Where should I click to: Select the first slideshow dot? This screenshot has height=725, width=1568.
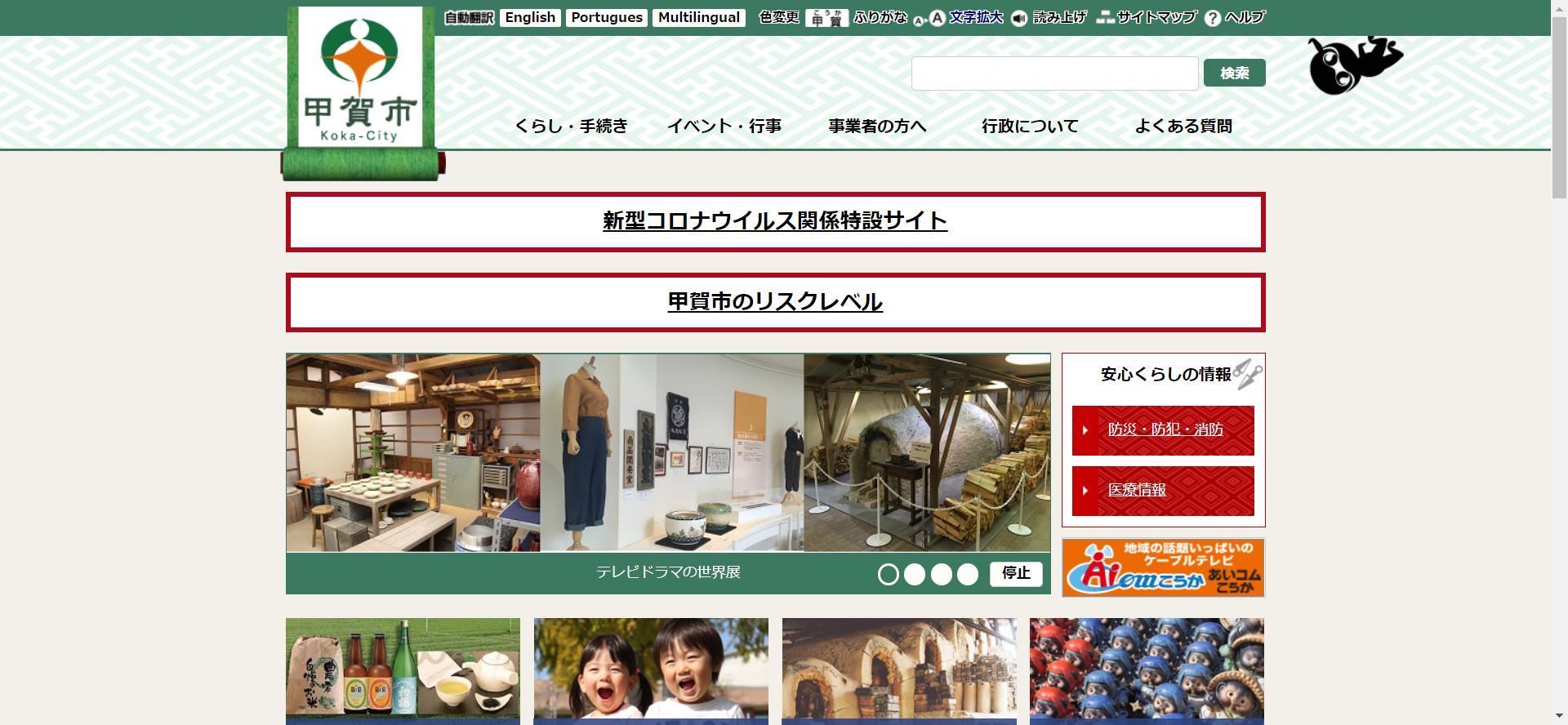pos(889,575)
